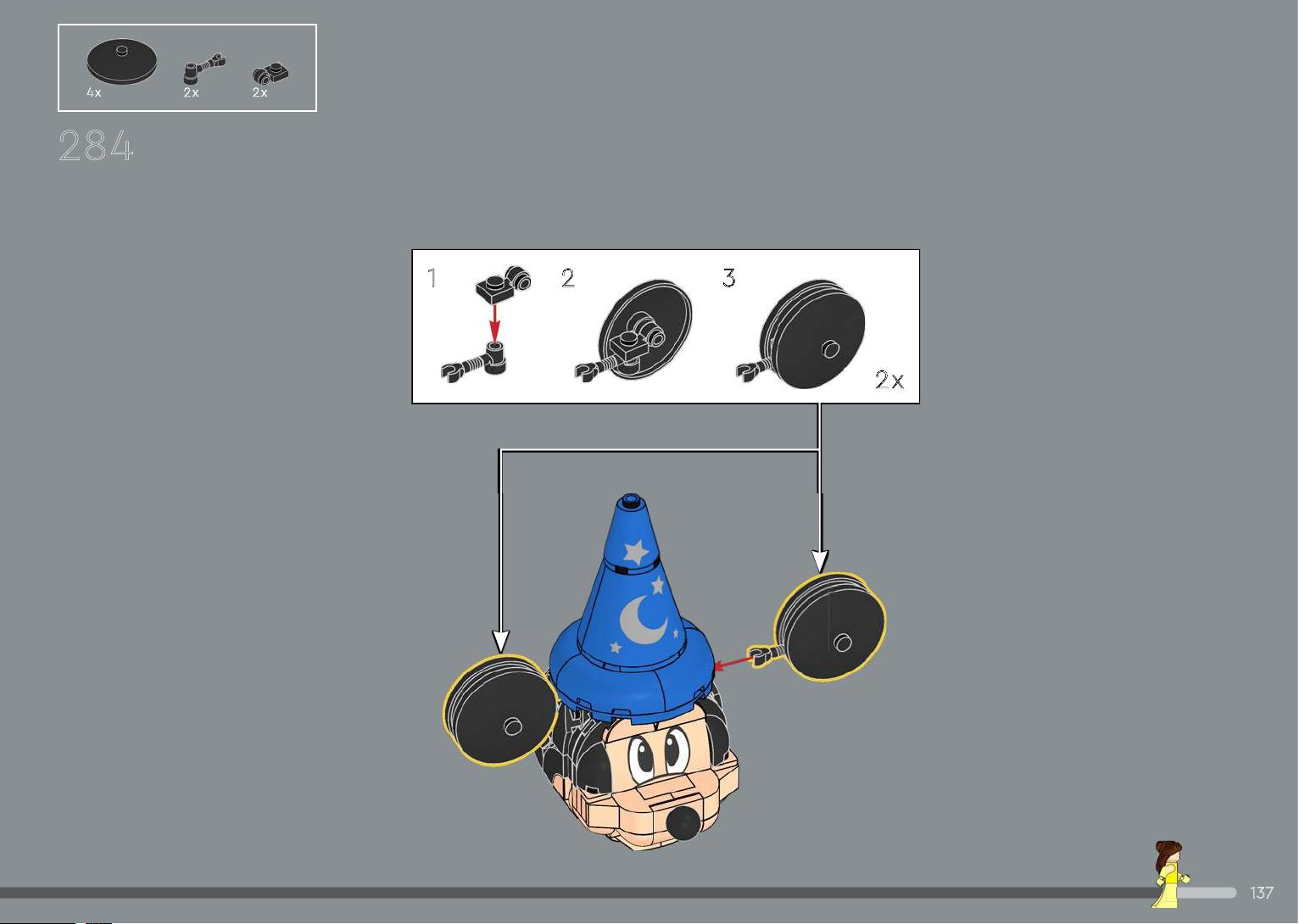The image size is (1299, 924).
Task: Click the yellow-outlined clip on the floating ear
Action: click(761, 655)
